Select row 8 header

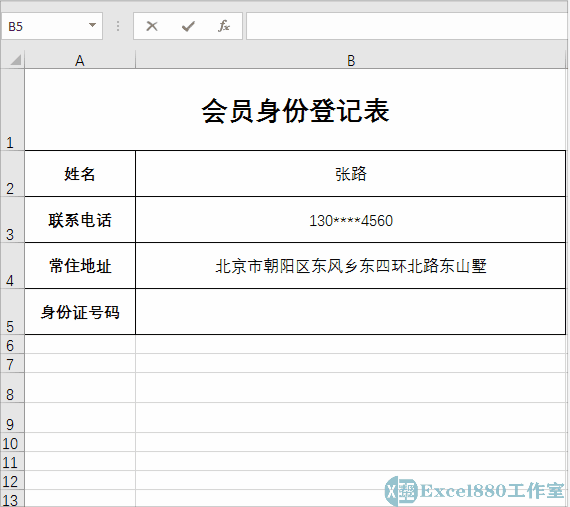(12, 388)
